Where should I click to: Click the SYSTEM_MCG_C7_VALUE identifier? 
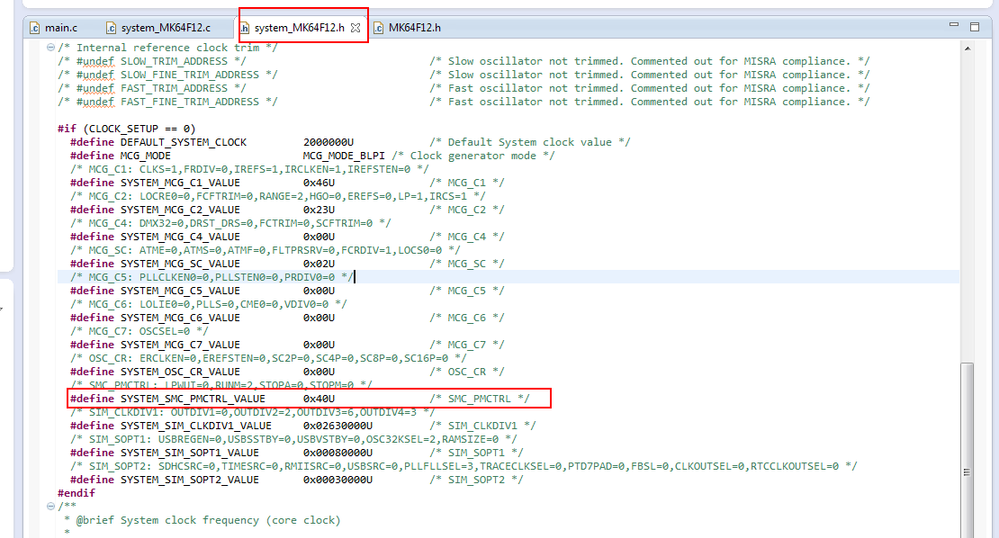pyautogui.click(x=180, y=344)
